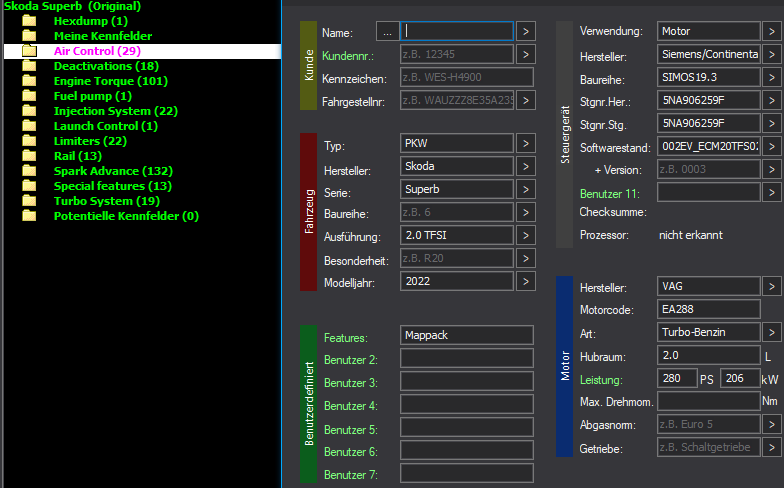Click the Limiters folder icon

(30, 141)
